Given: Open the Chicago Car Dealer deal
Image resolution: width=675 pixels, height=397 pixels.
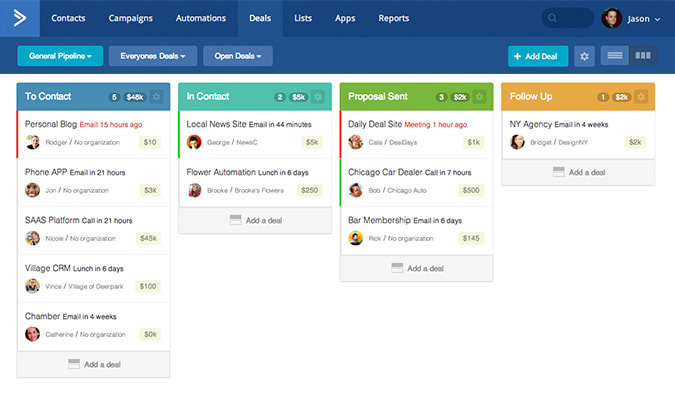Looking at the screenshot, I should point(385,172).
